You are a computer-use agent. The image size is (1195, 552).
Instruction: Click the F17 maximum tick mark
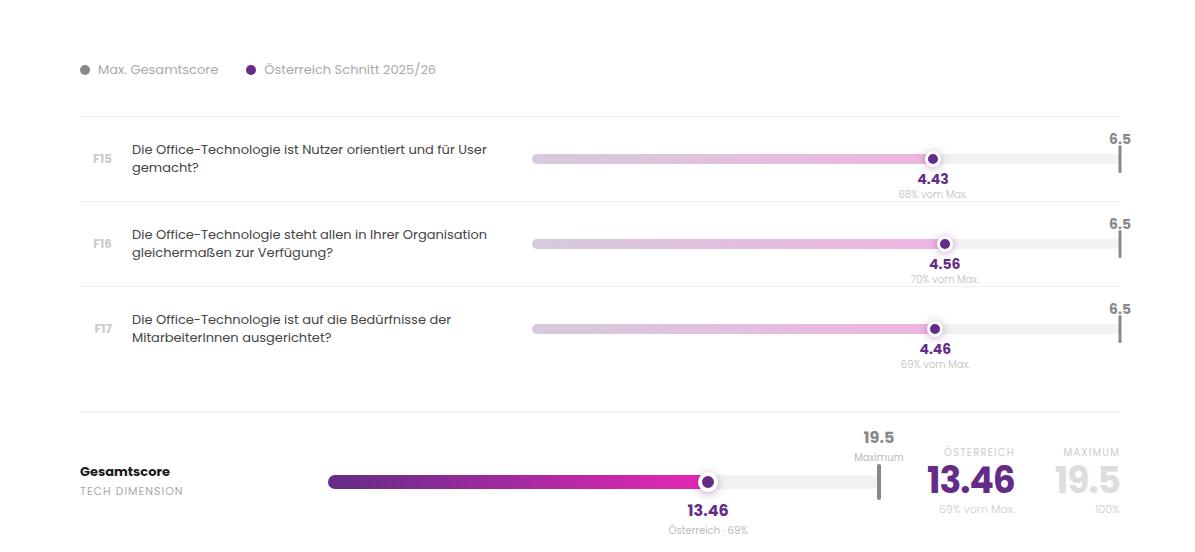pos(1119,329)
